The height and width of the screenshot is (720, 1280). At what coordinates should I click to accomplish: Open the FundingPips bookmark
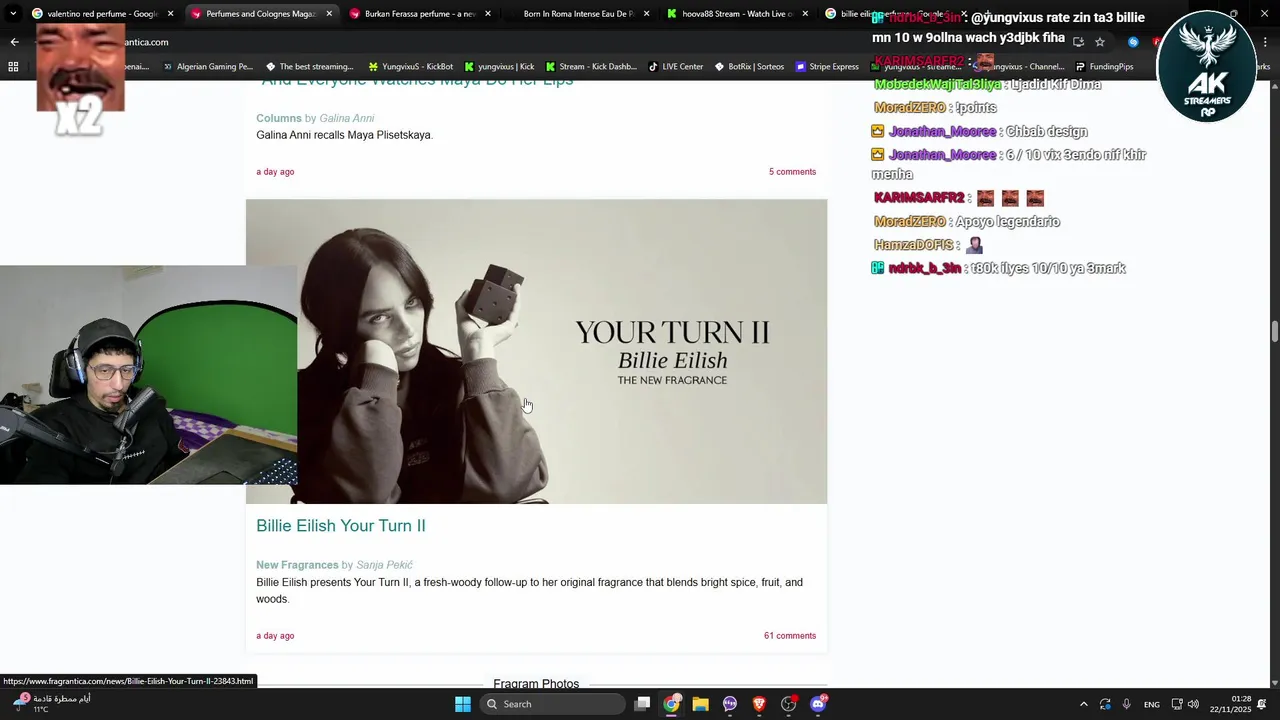click(1104, 67)
